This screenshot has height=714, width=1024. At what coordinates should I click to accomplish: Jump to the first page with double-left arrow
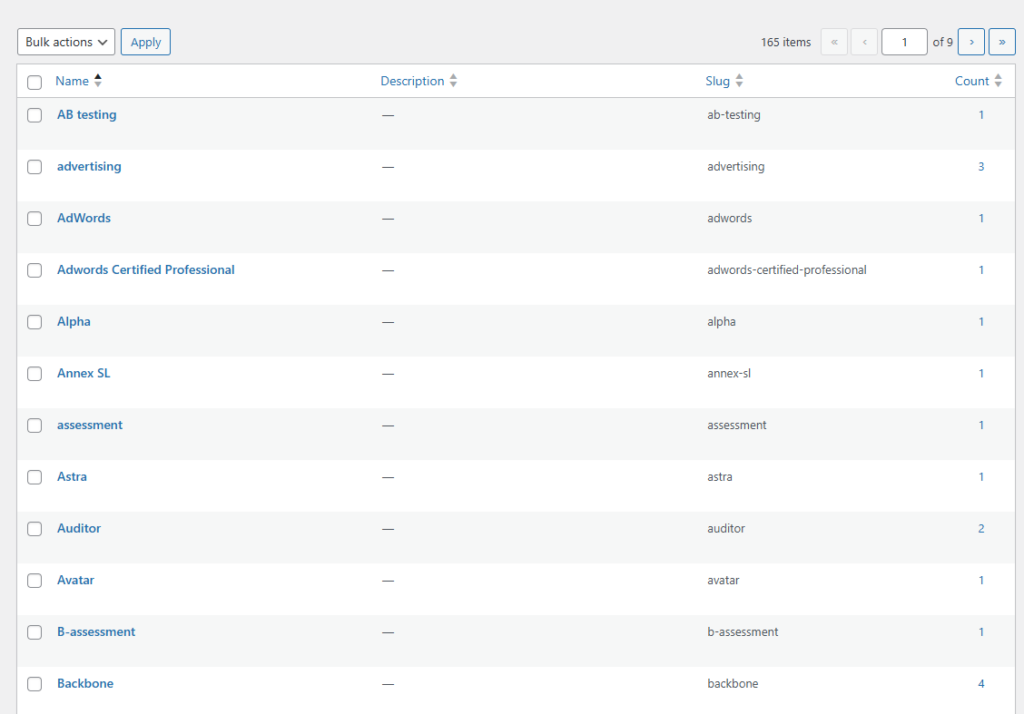pyautogui.click(x=834, y=41)
